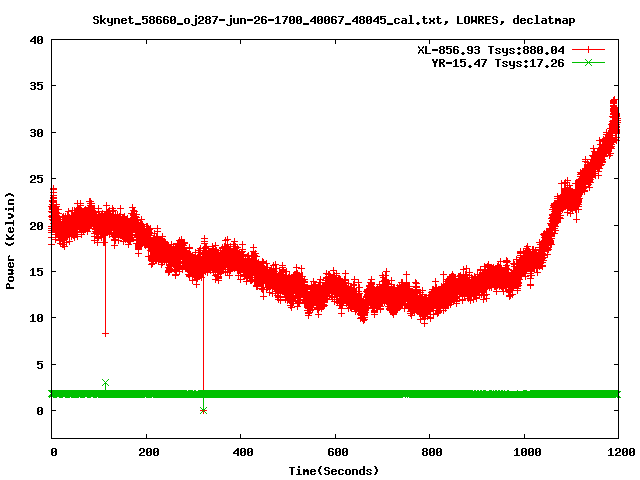Viewport: 640px width, 480px height.
Task: Click y-axis tick label 25
Action: point(36,179)
